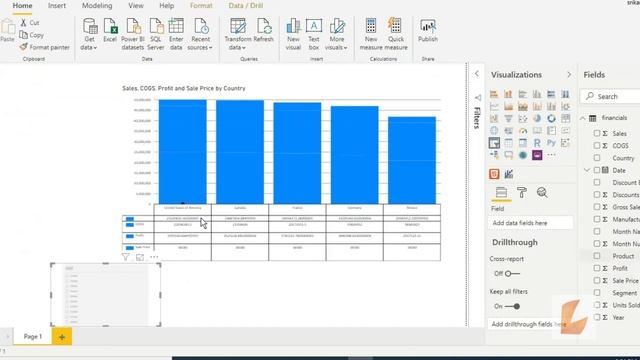The width and height of the screenshot is (640, 360).
Task: Select the R script visual
Action: 537,143
